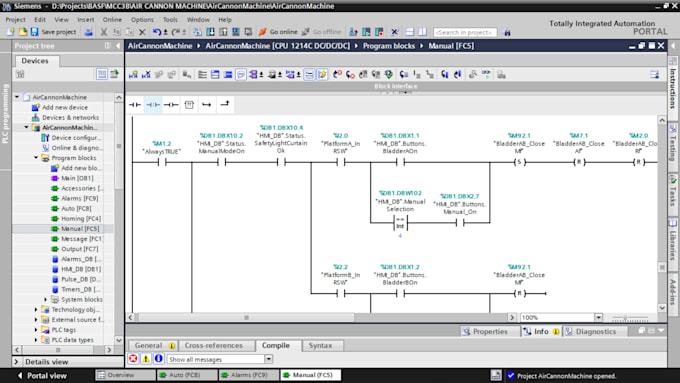Expand the Details view panel

[16, 361]
